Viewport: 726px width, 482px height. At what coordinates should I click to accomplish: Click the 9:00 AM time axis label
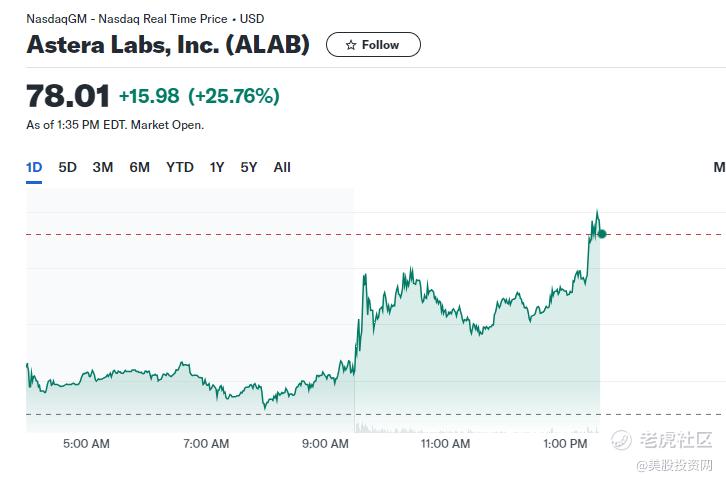tap(325, 444)
